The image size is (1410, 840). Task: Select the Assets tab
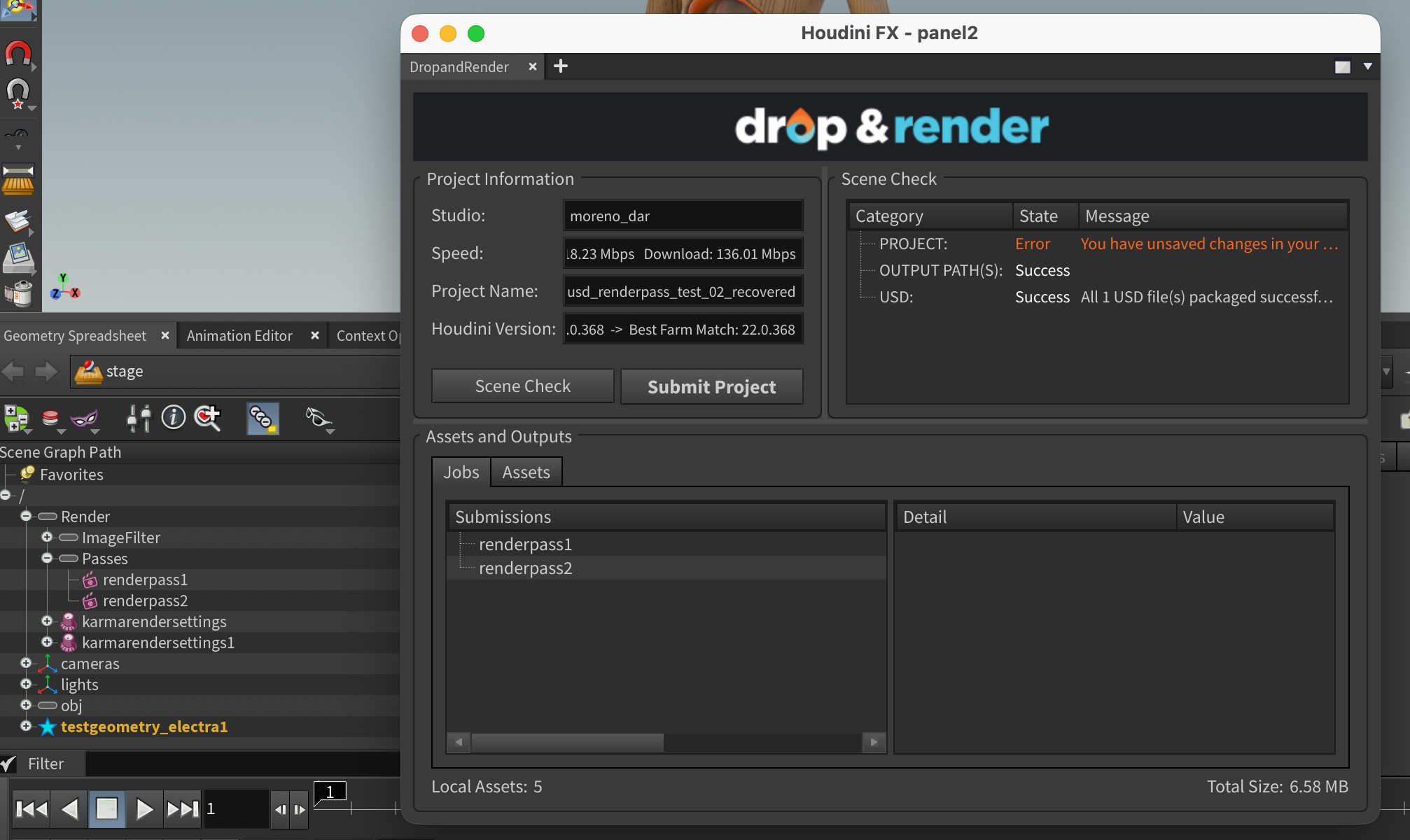[526, 472]
